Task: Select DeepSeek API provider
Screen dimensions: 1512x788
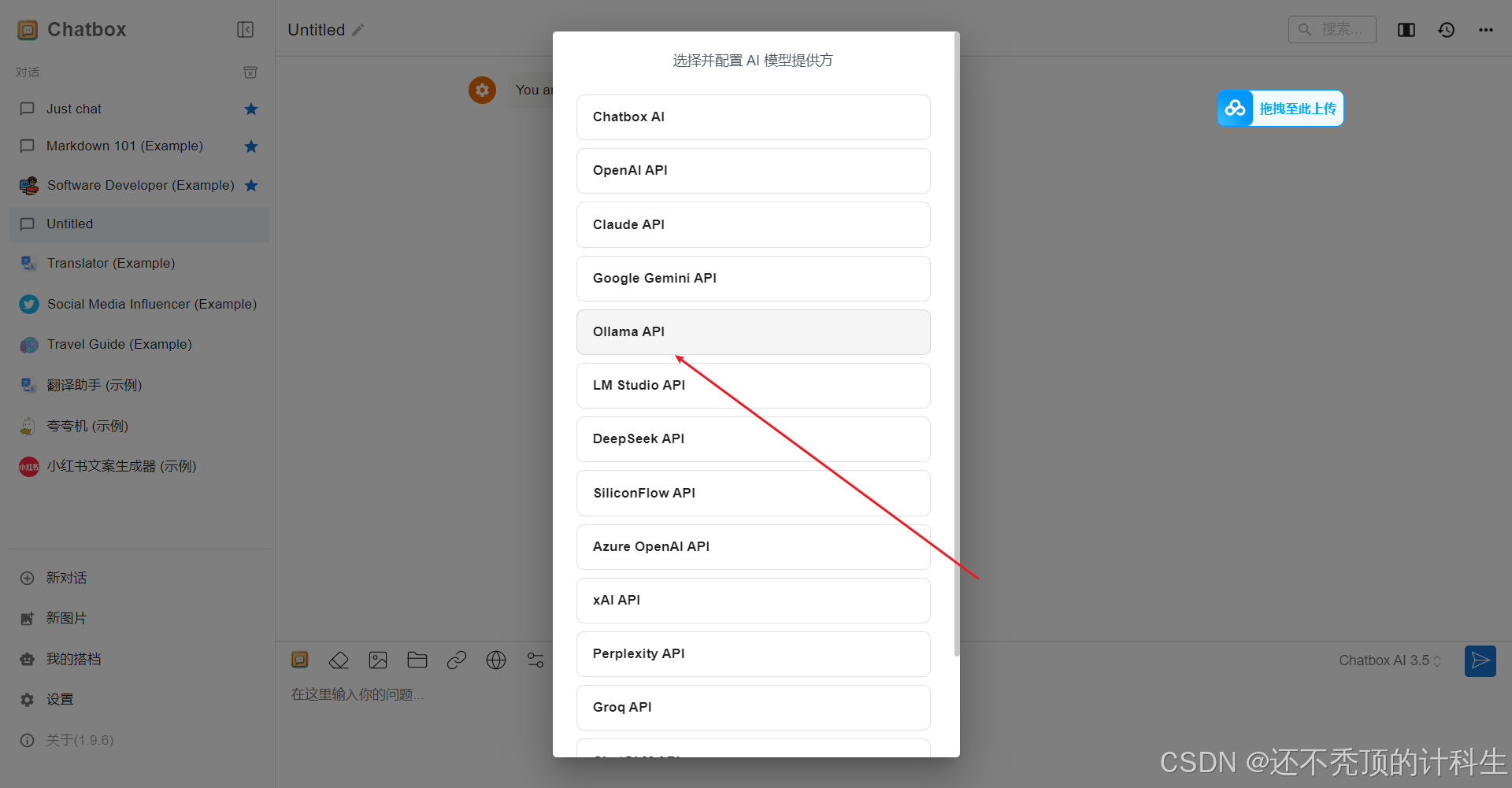Action: coord(754,439)
